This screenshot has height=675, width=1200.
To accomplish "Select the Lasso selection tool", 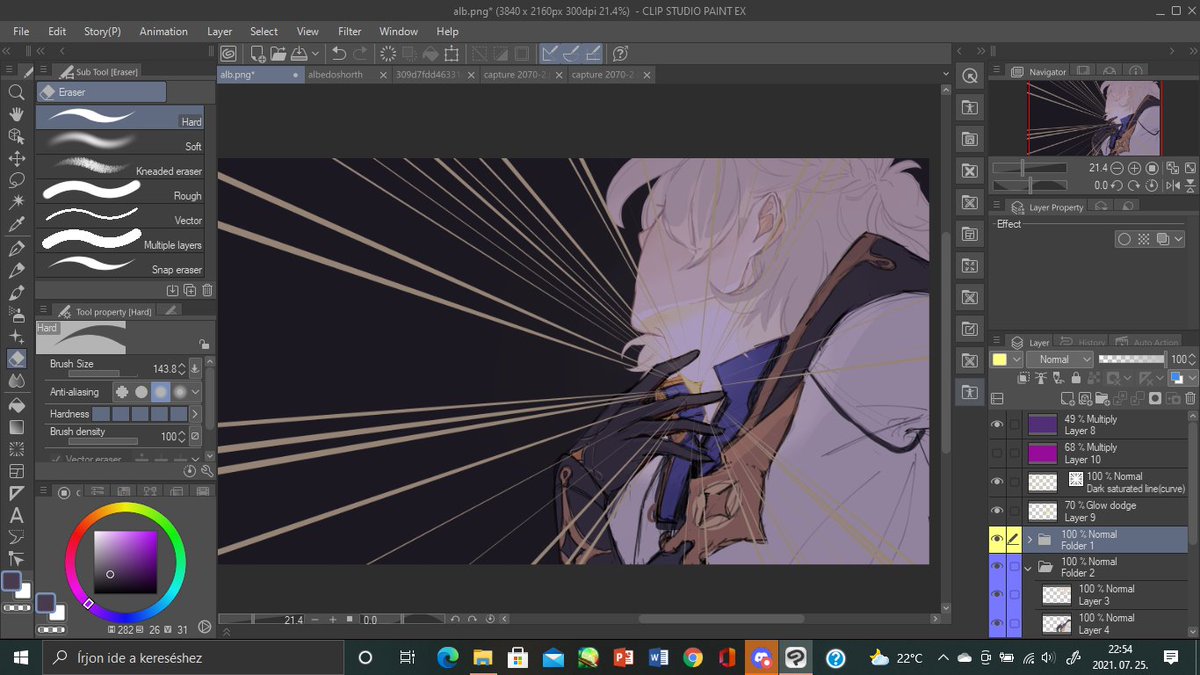I will coord(16,181).
